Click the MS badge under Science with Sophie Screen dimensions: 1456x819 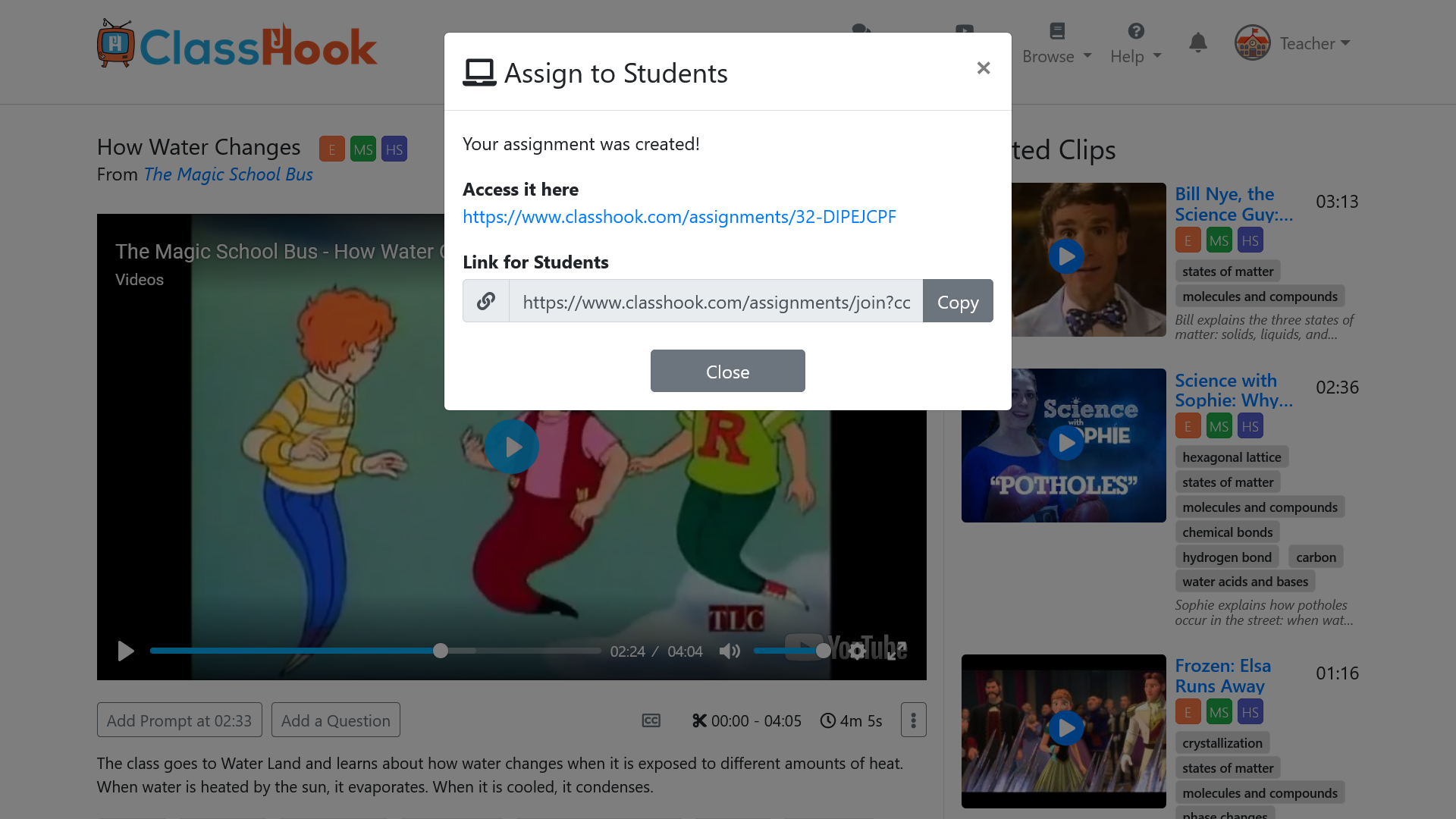[x=1219, y=426]
